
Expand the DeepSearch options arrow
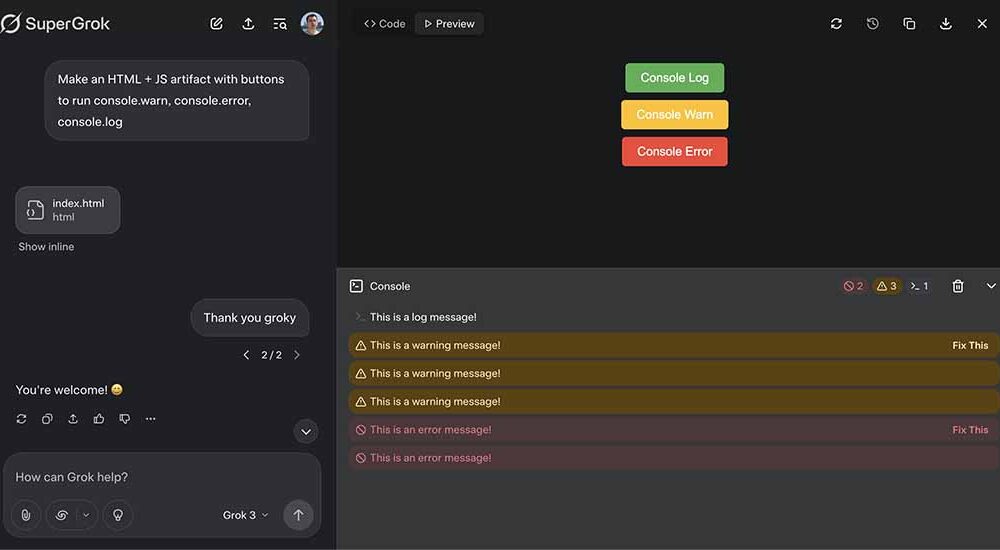(x=87, y=515)
